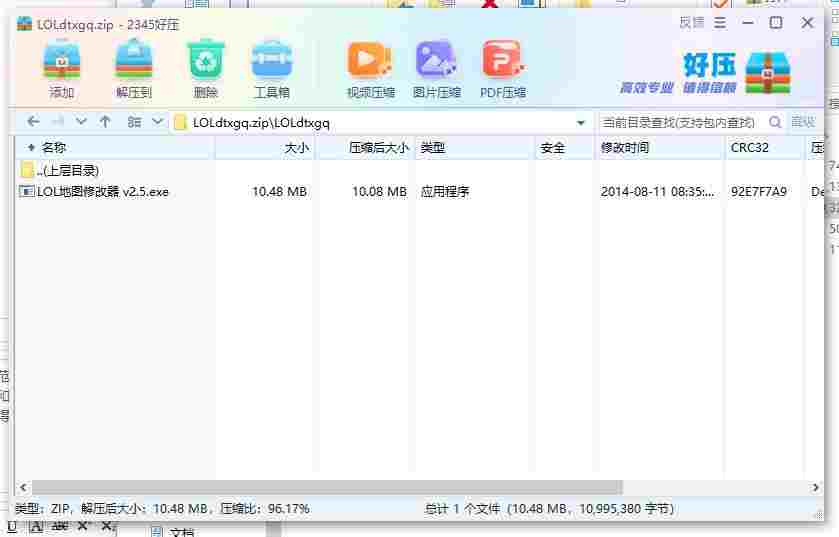
Task: Maximize the 好压 window
Action: point(776,22)
